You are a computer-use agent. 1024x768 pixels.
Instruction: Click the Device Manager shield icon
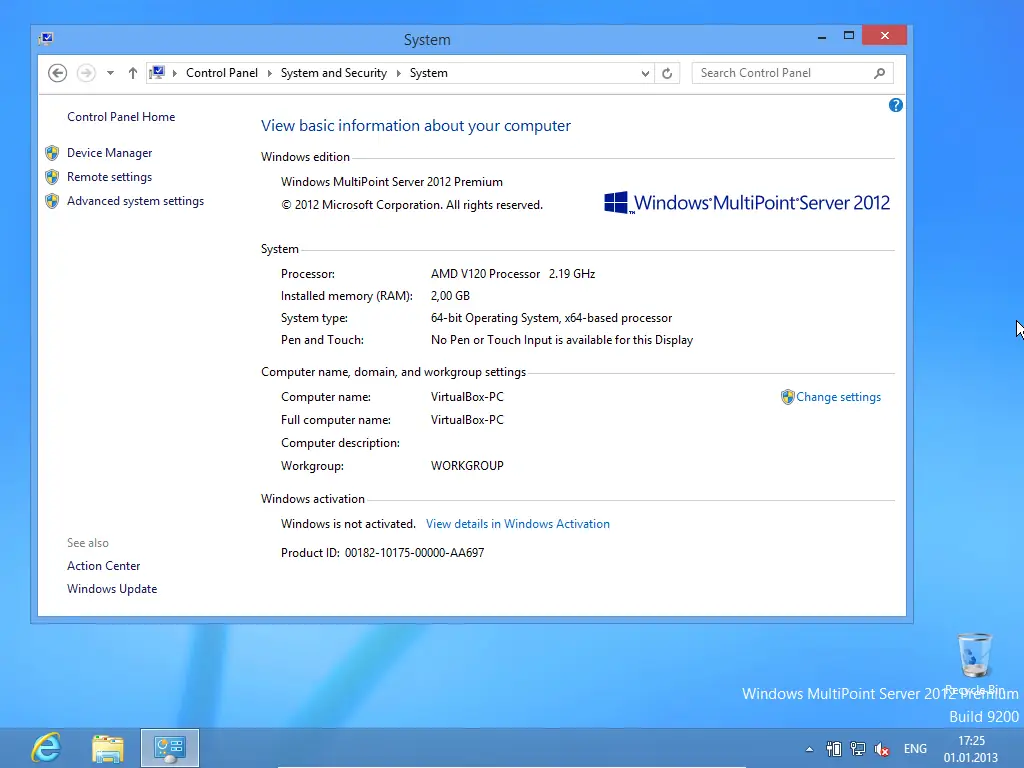[52, 152]
